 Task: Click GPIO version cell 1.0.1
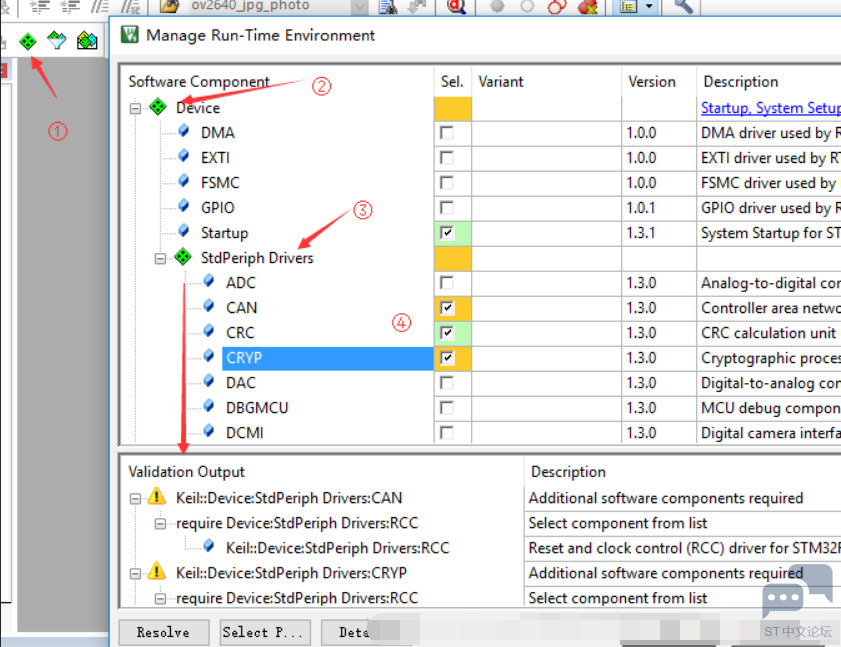coord(641,208)
